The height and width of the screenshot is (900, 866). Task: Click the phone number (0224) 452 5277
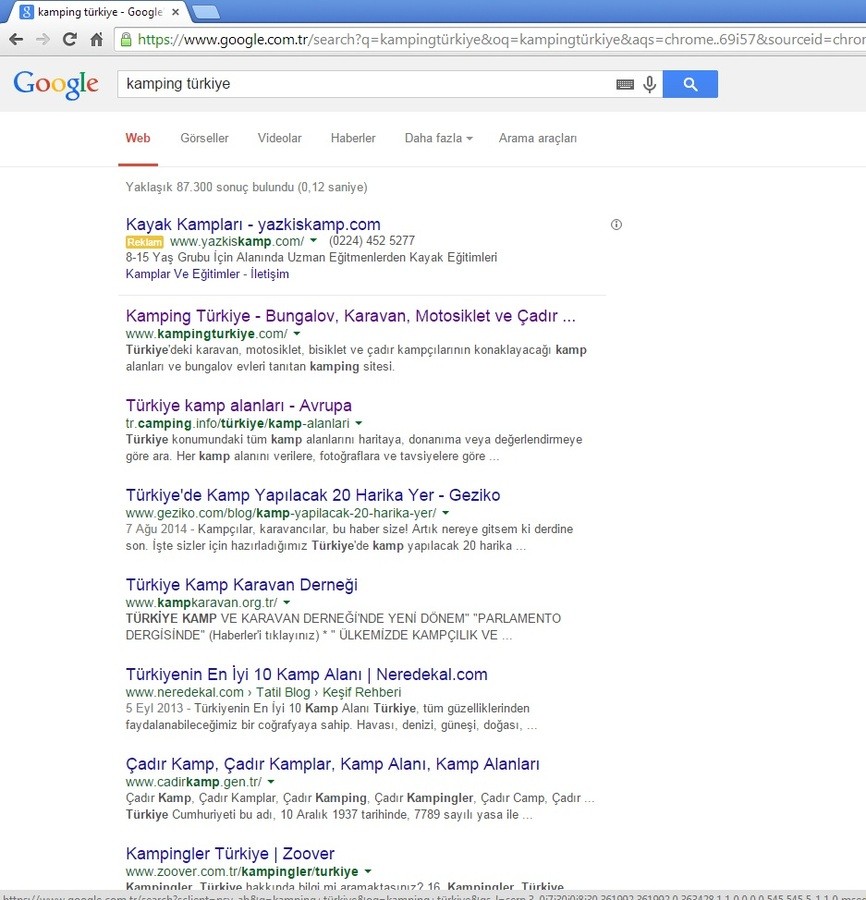tap(372, 240)
